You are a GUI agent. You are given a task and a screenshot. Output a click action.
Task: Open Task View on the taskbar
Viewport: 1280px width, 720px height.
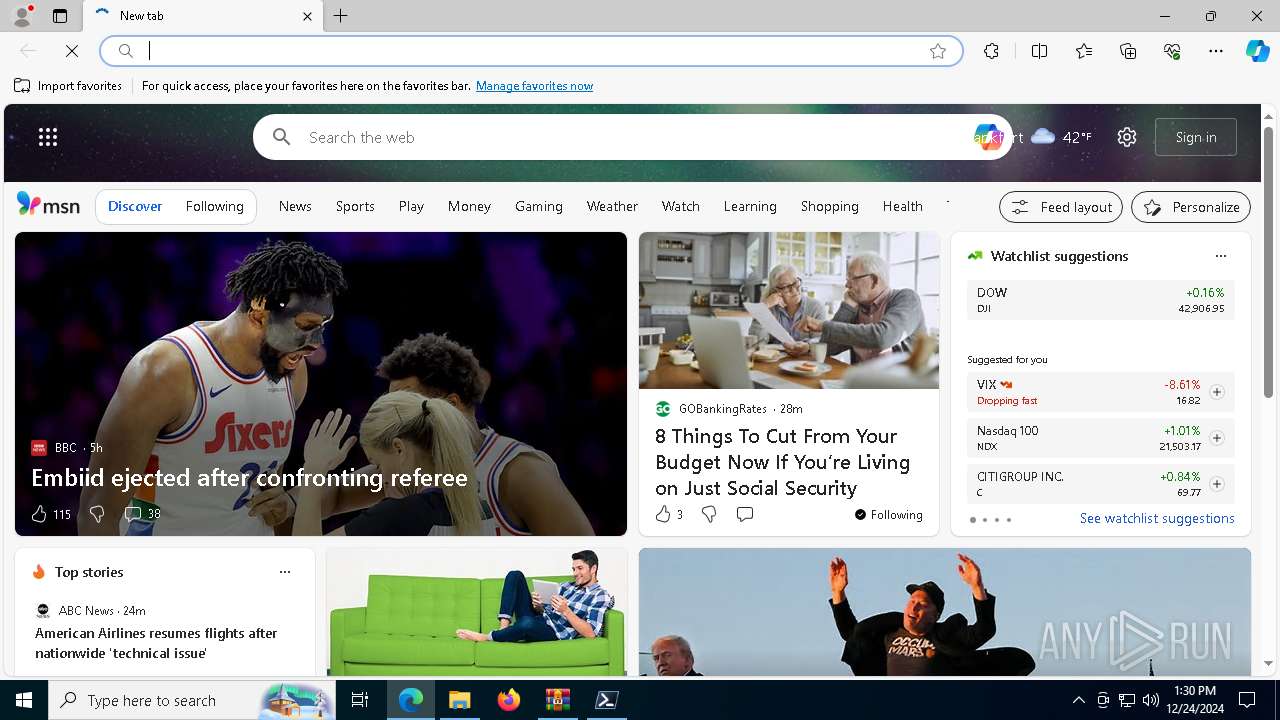[x=360, y=700]
